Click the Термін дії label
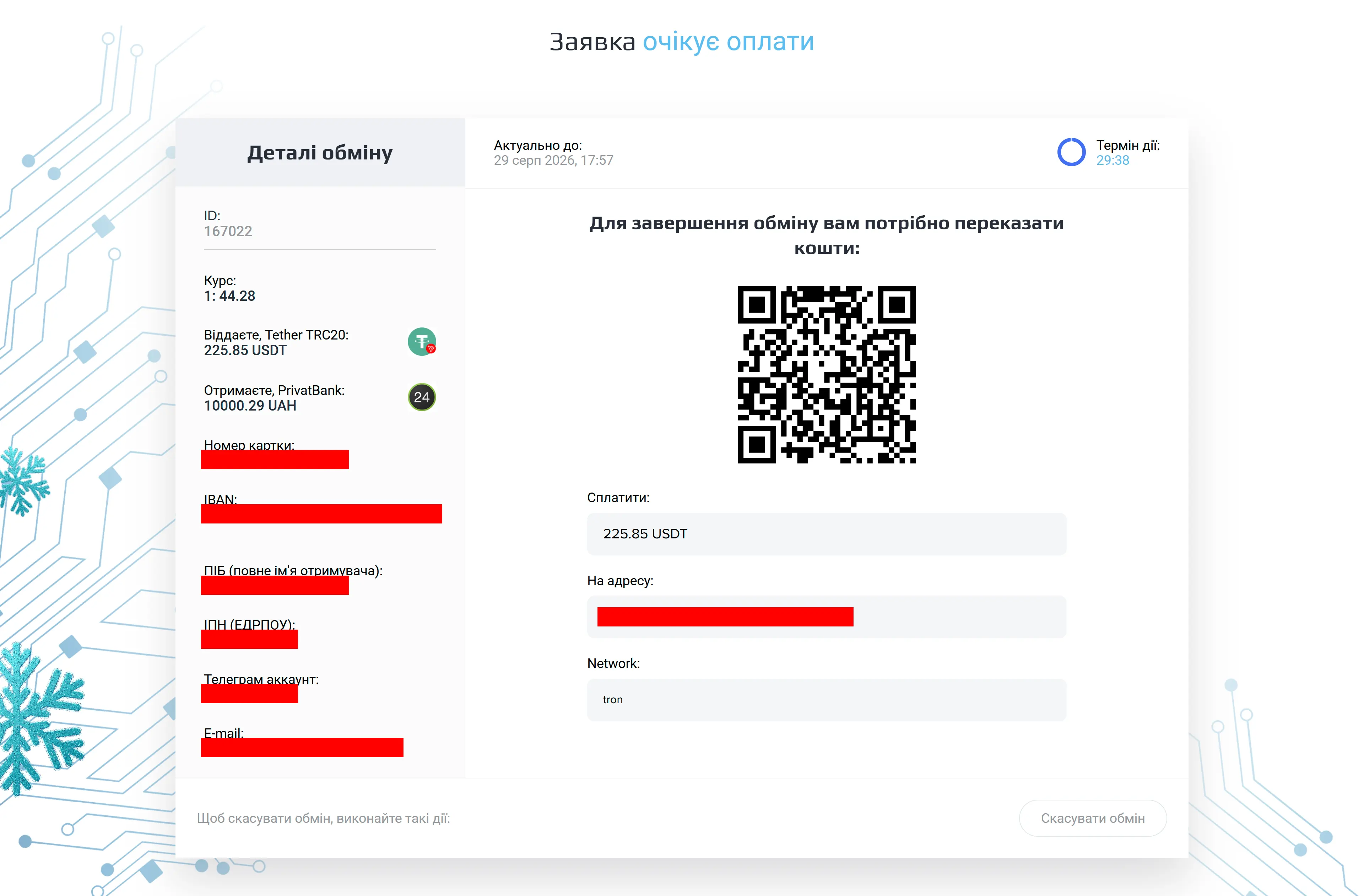Viewport: 1364px width, 896px height. 1128,146
